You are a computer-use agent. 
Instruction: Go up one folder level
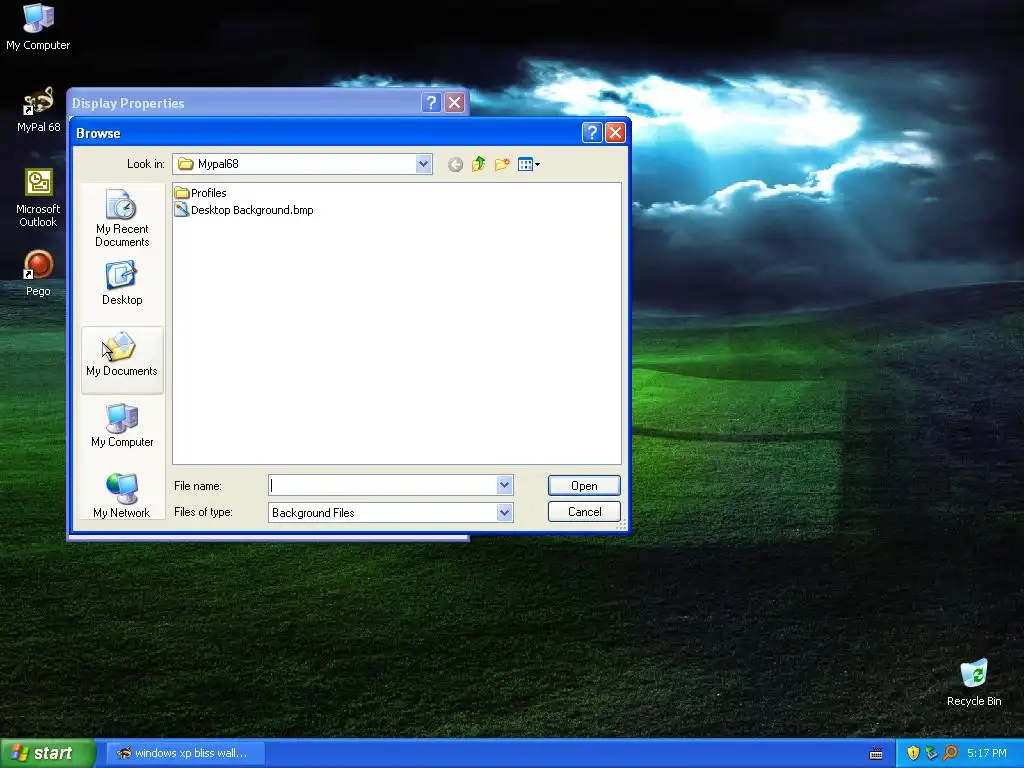point(479,164)
